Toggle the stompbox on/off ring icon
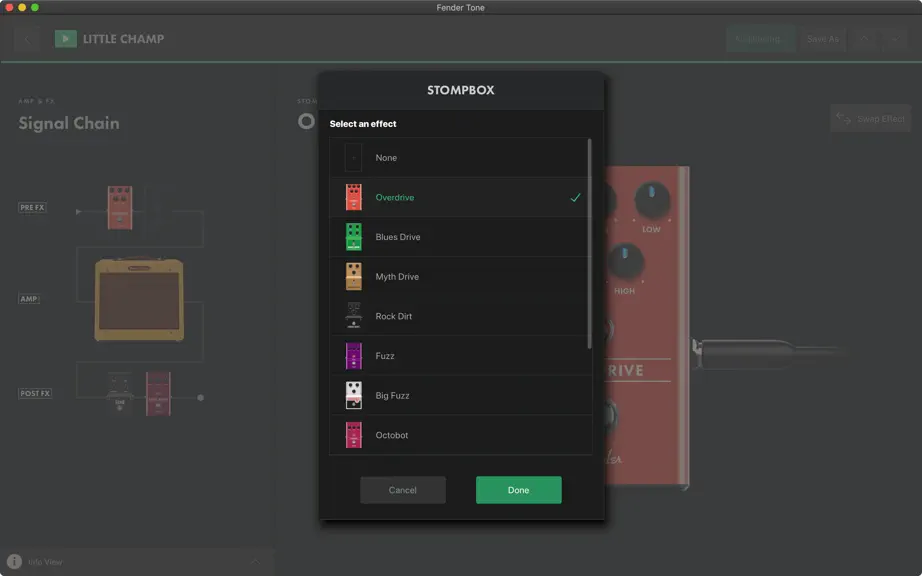The height and width of the screenshot is (576, 922). coord(306,121)
